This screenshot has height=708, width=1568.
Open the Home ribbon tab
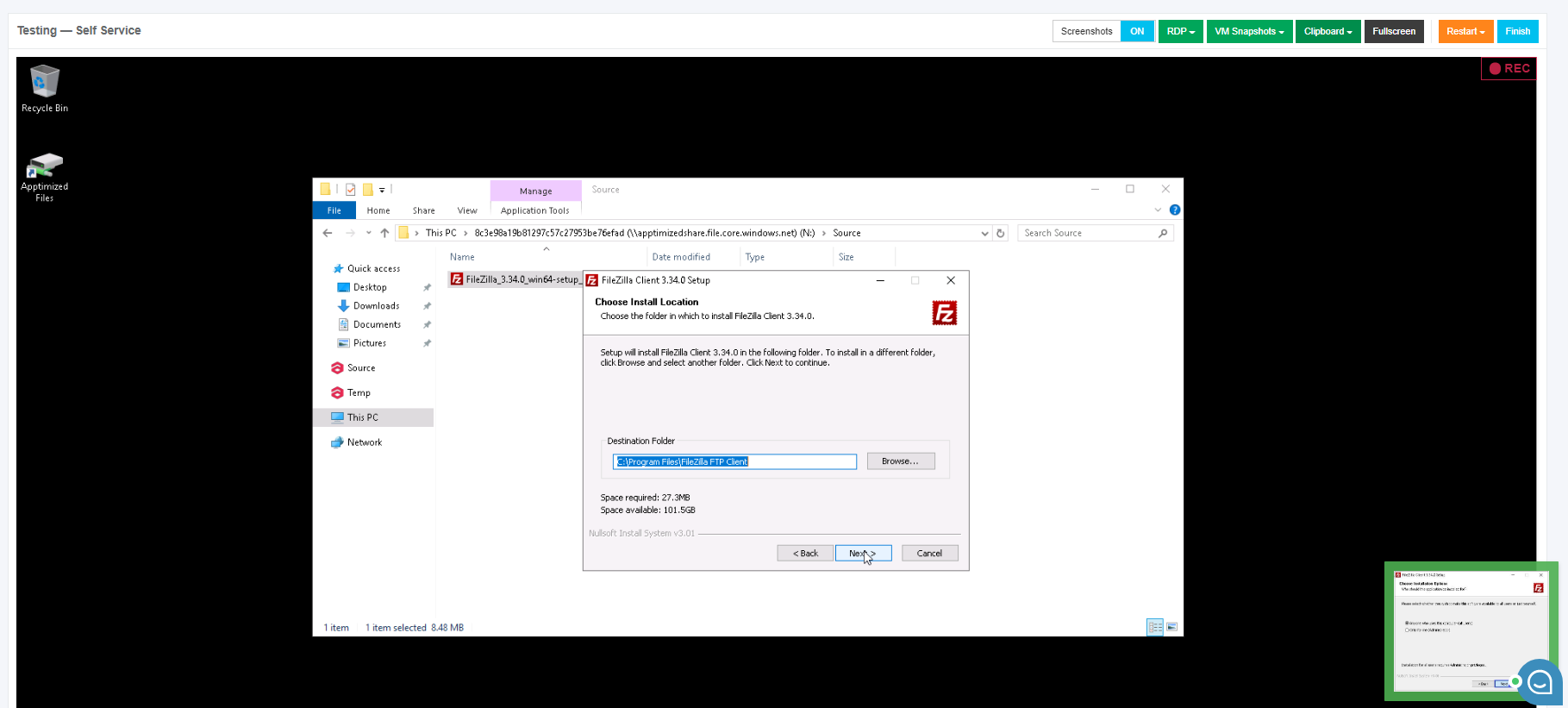[x=378, y=210]
